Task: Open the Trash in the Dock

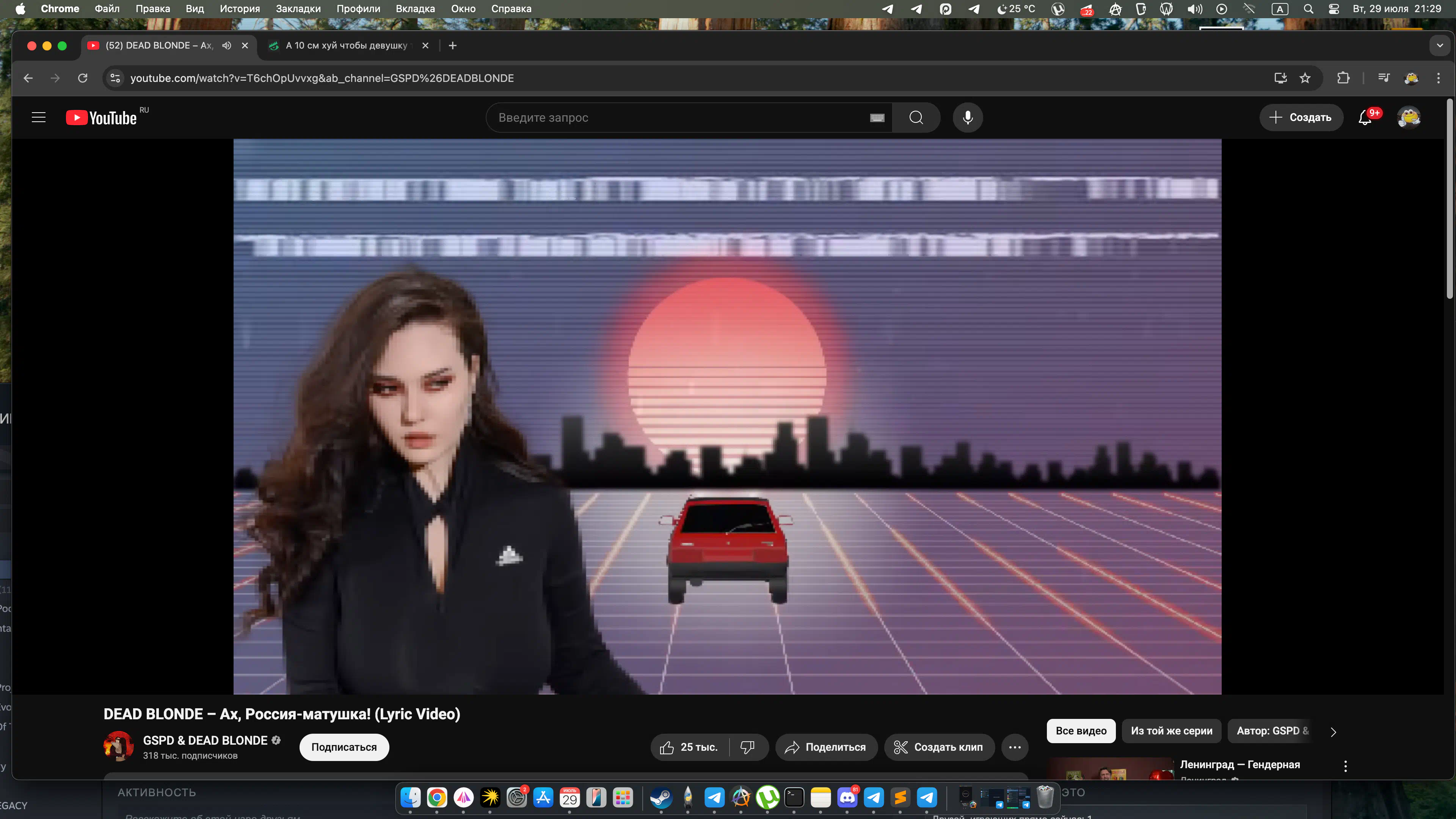Action: click(1045, 797)
